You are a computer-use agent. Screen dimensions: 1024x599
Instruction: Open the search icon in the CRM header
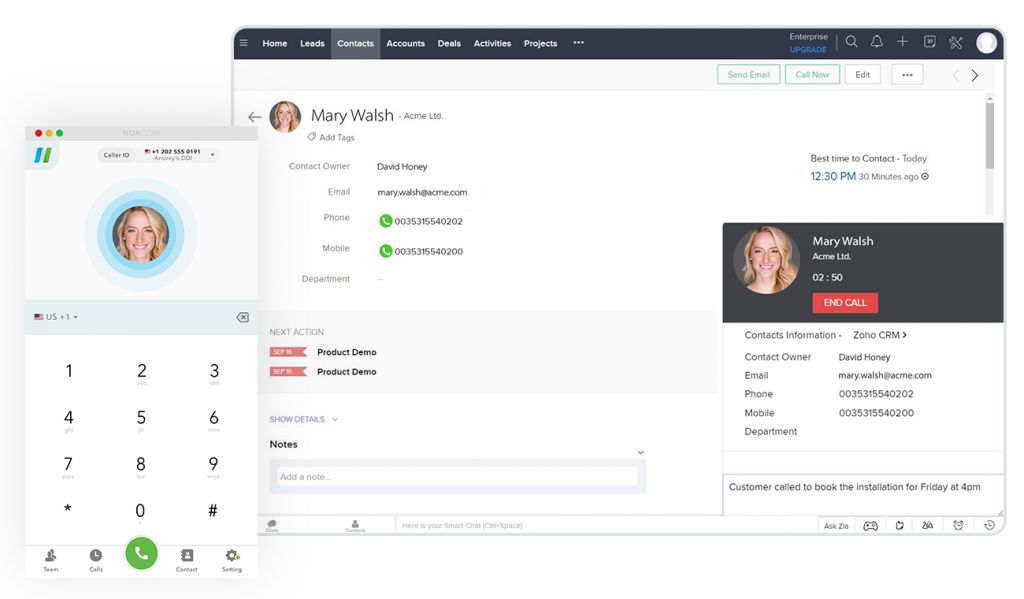click(851, 42)
